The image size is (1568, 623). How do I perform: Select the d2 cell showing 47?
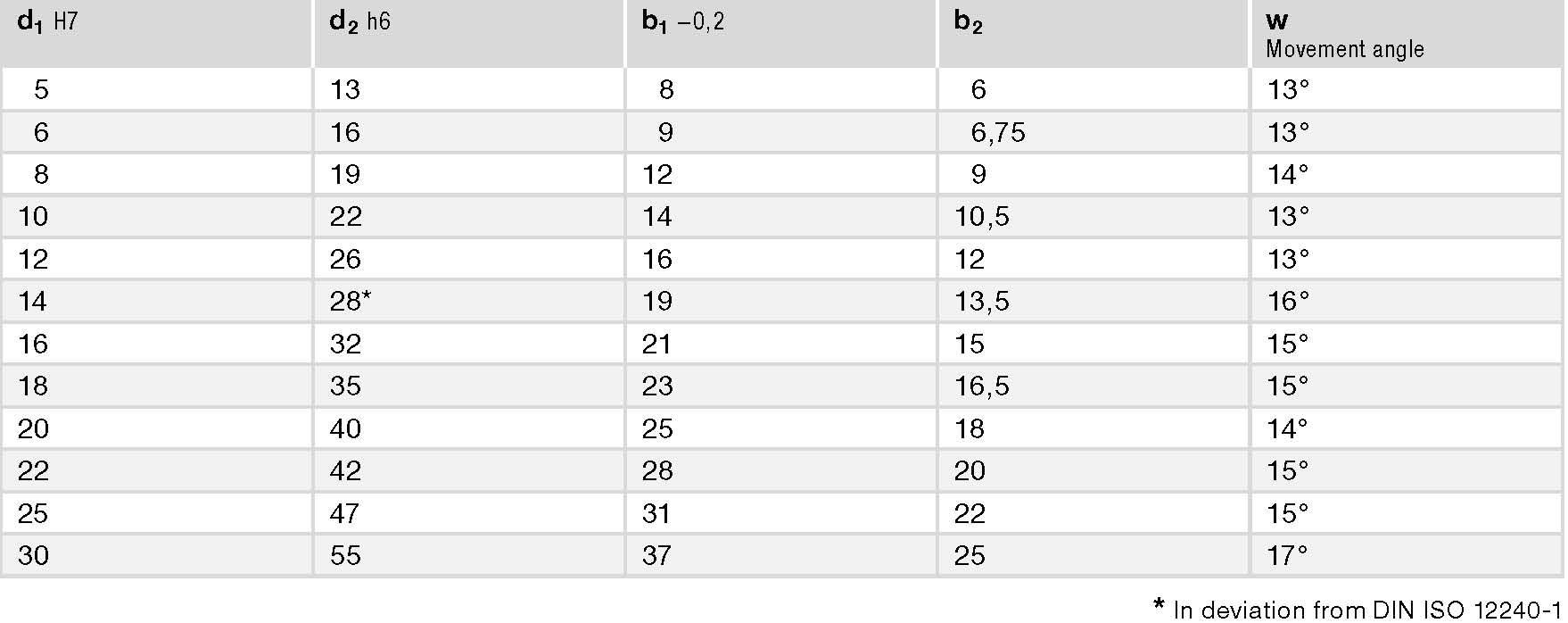point(468,513)
